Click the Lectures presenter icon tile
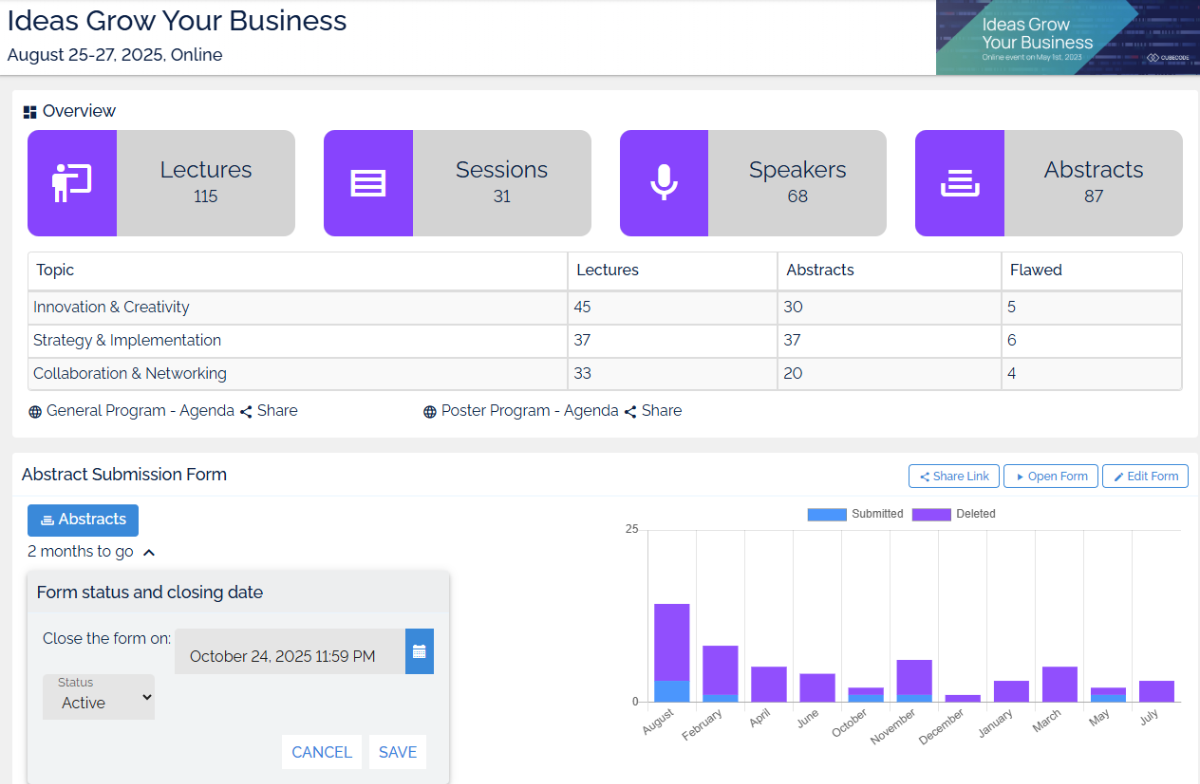The image size is (1200, 784). coord(72,183)
